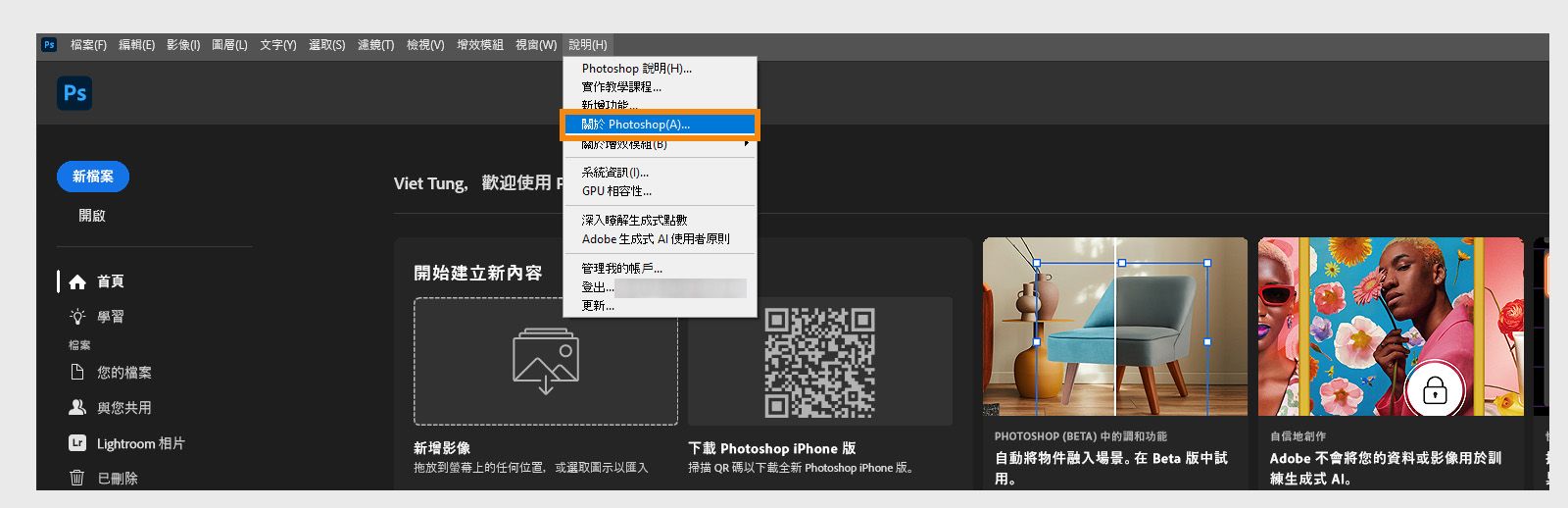Click the people icon beside 與您共用
This screenshot has width=1568, height=508.
pos(77,407)
